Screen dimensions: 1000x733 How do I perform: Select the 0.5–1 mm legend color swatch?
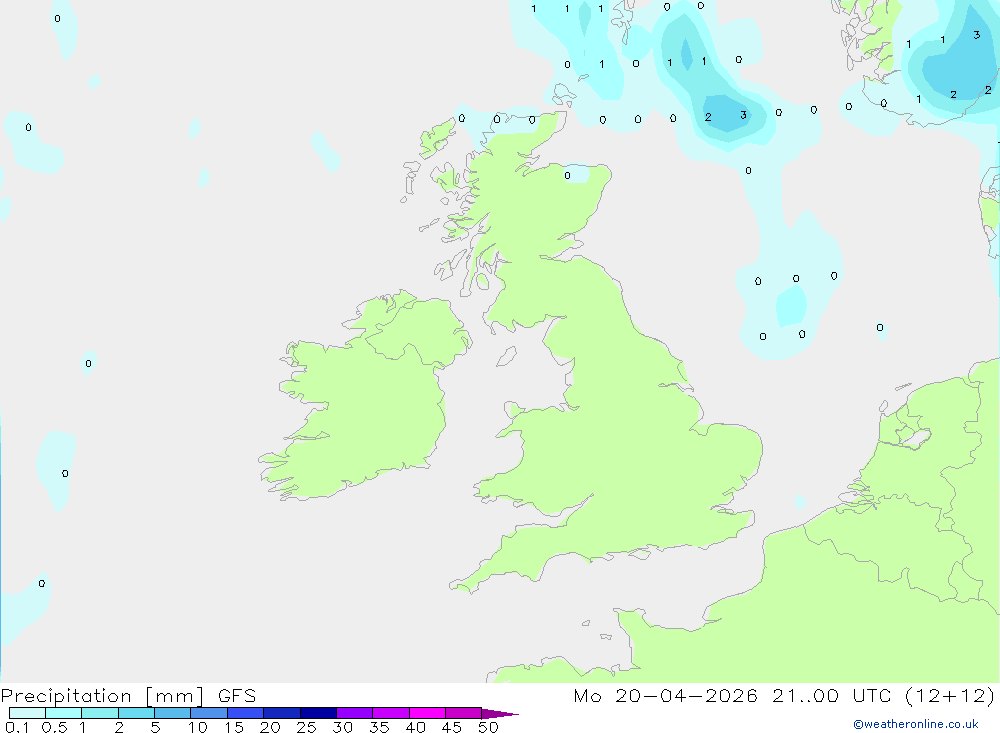pos(64,713)
